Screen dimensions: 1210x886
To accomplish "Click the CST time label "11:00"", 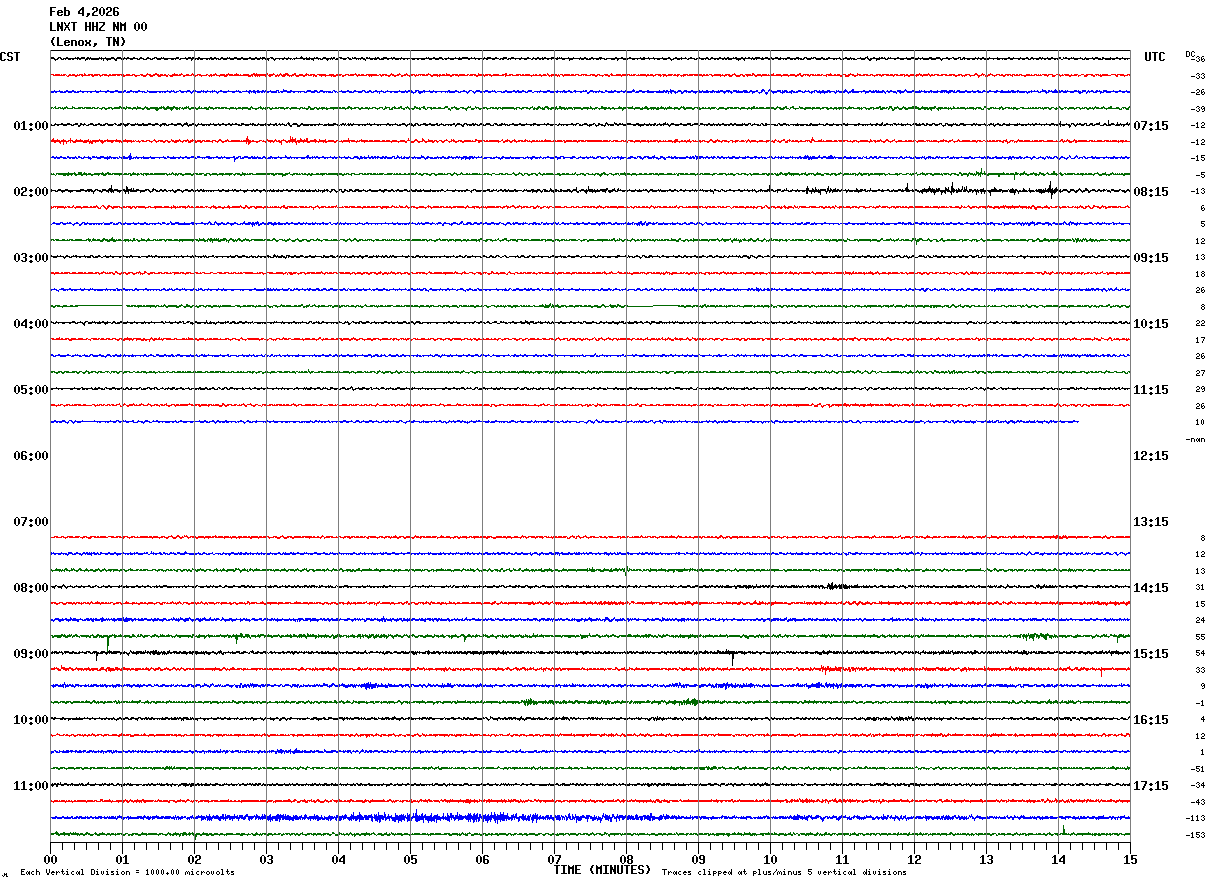I will click(x=31, y=786).
